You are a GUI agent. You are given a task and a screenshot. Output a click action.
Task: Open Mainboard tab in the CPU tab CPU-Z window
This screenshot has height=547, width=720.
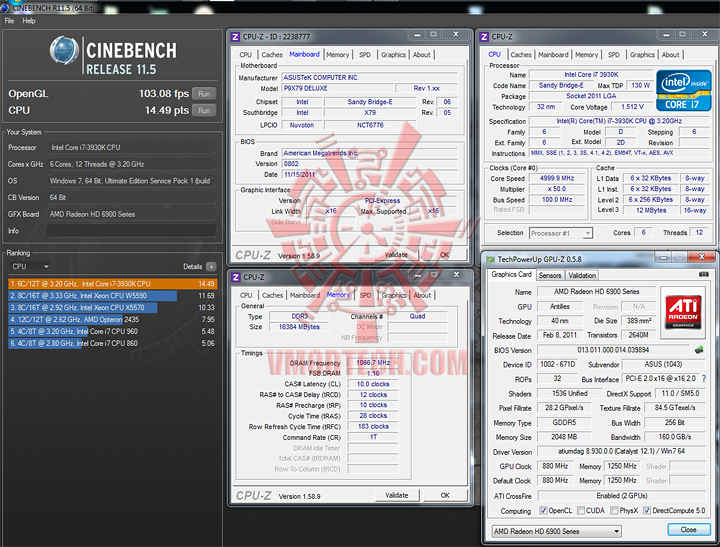click(553, 55)
